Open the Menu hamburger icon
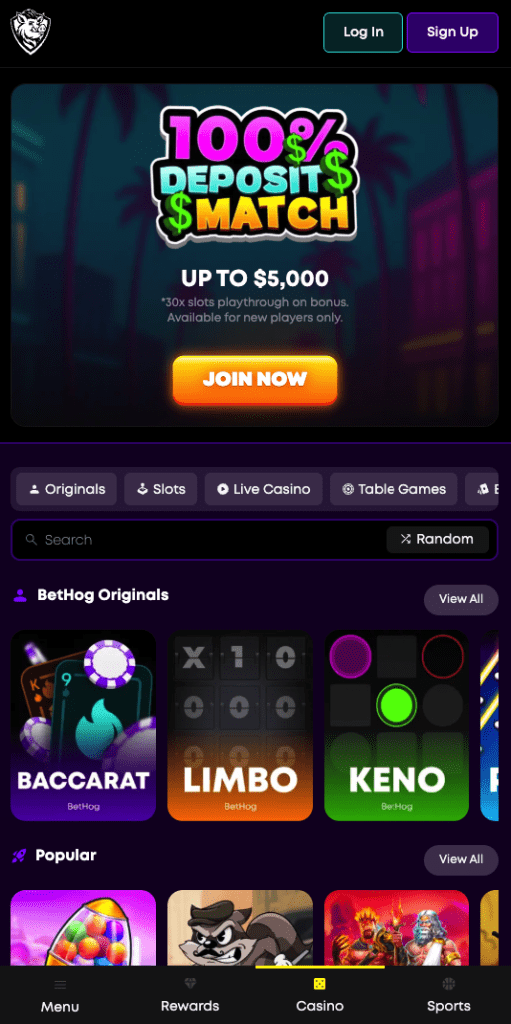The height and width of the screenshot is (1024, 511). 60,985
